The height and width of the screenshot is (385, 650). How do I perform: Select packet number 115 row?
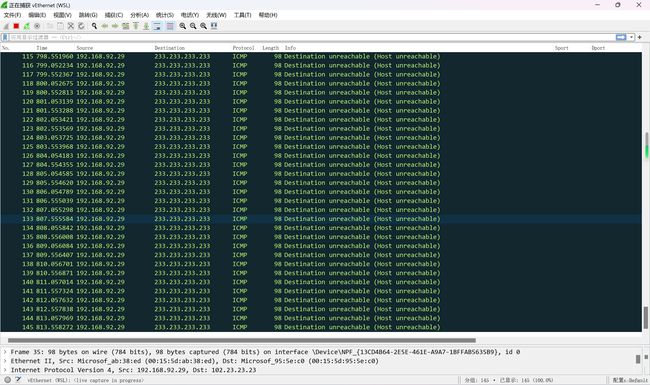321,56
